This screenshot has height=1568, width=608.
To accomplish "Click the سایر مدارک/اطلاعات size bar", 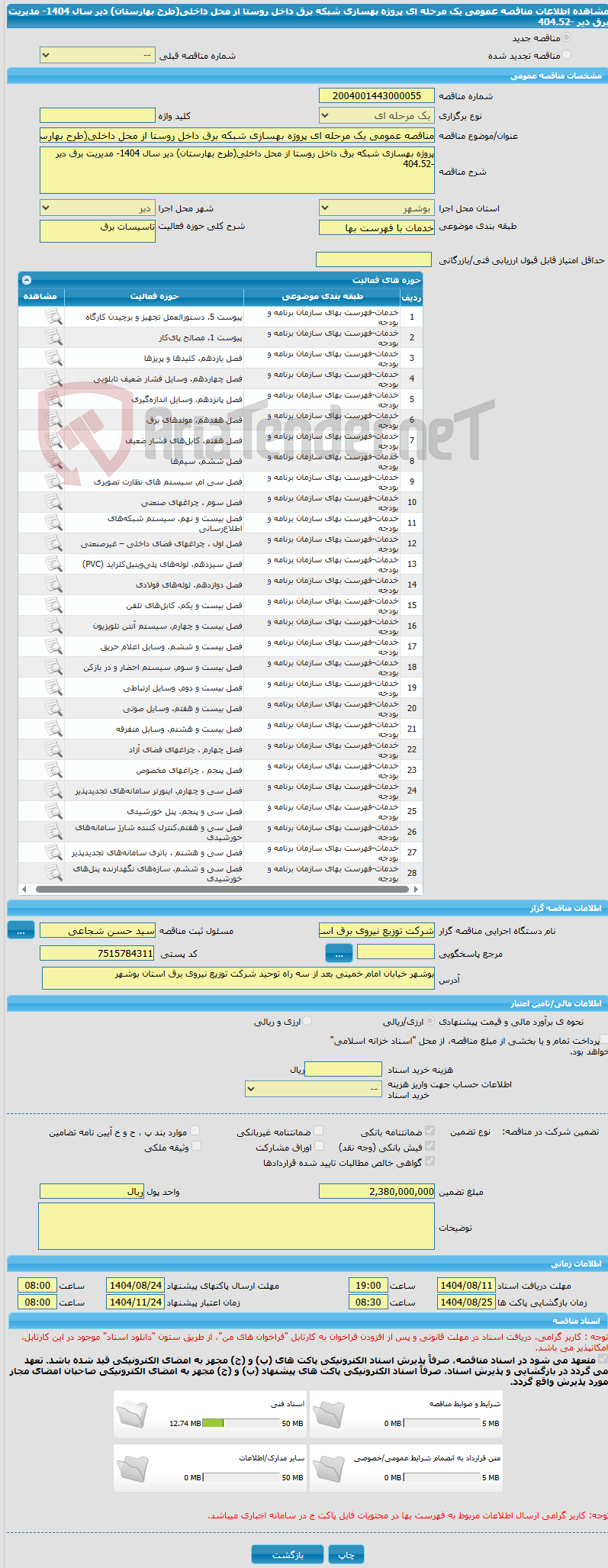I will [x=242, y=1477].
